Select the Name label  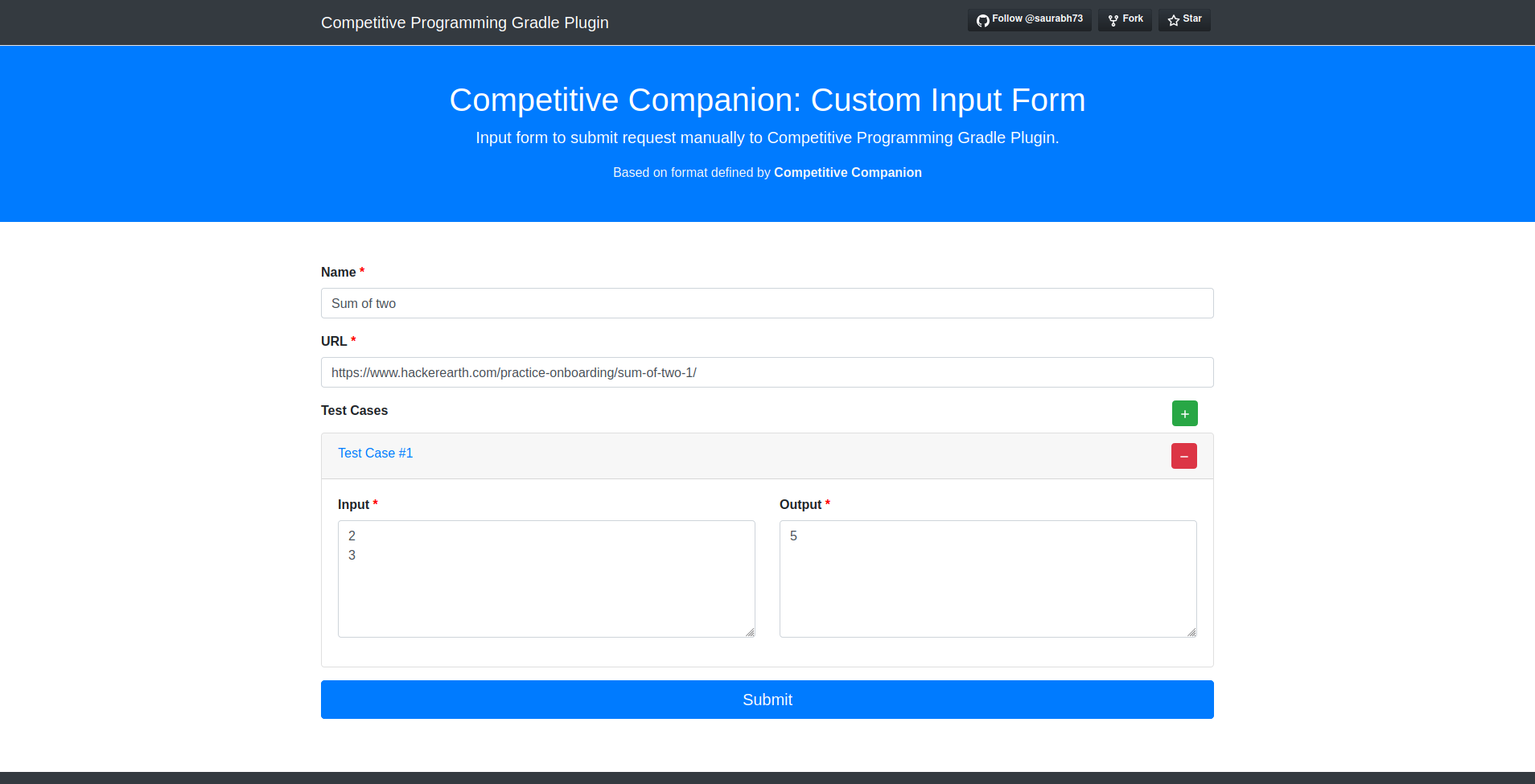[343, 272]
